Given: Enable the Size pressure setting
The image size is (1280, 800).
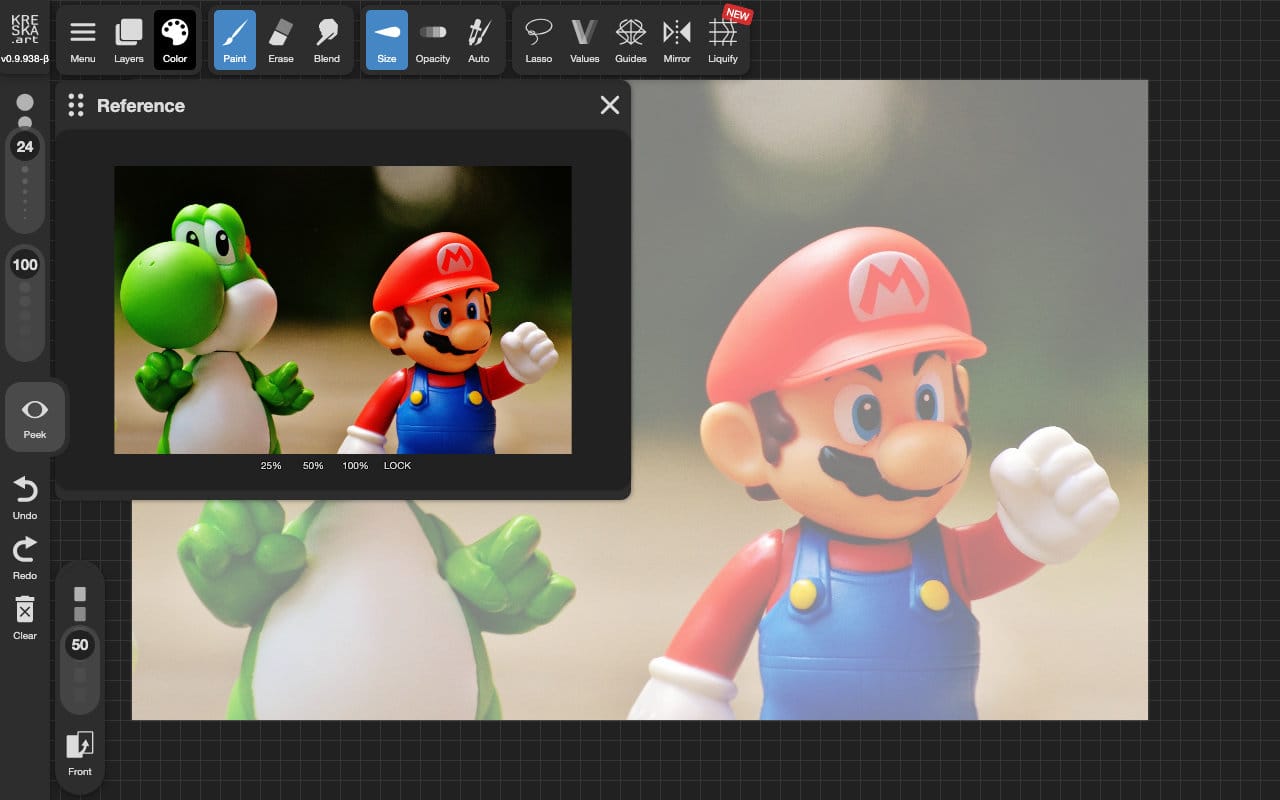Looking at the screenshot, I should coord(386,40).
